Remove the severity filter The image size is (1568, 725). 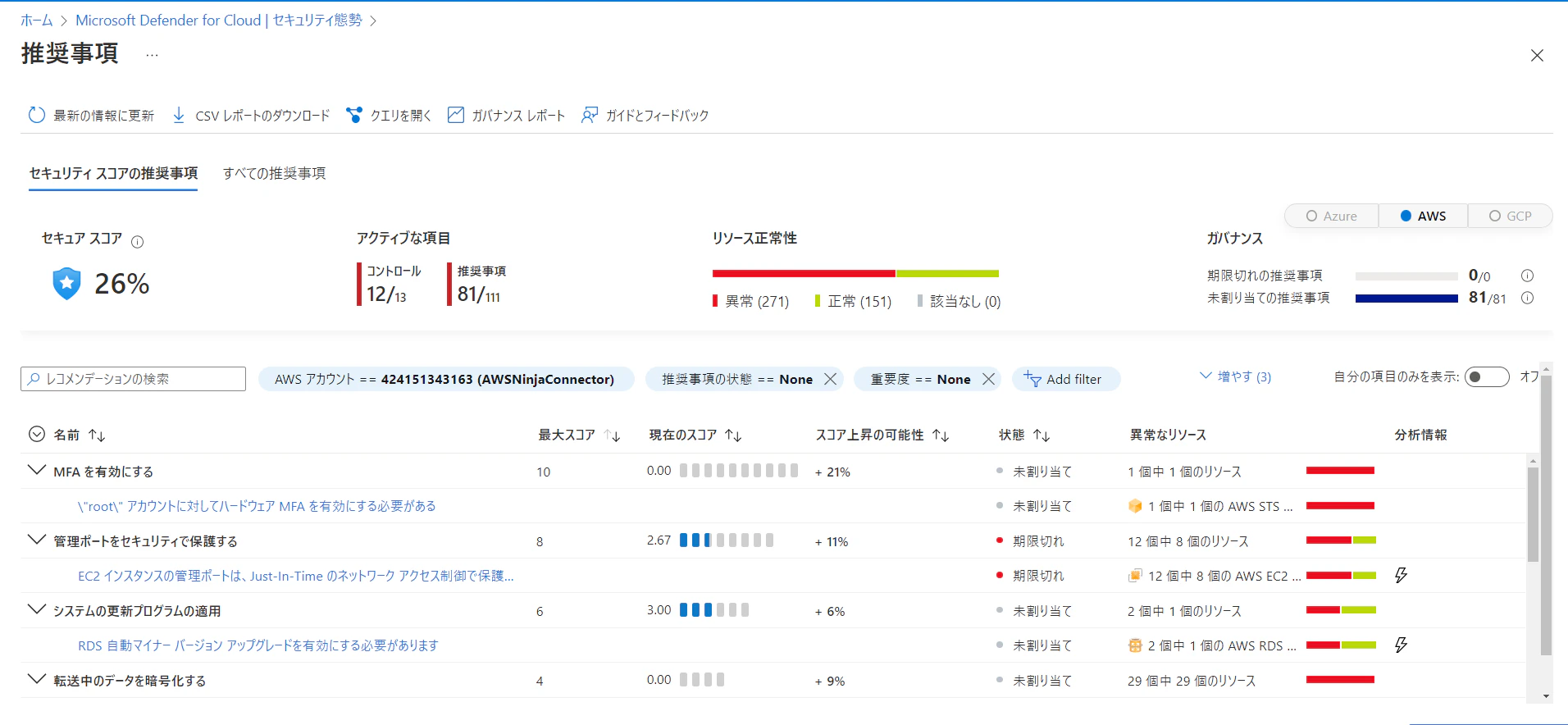[x=989, y=379]
